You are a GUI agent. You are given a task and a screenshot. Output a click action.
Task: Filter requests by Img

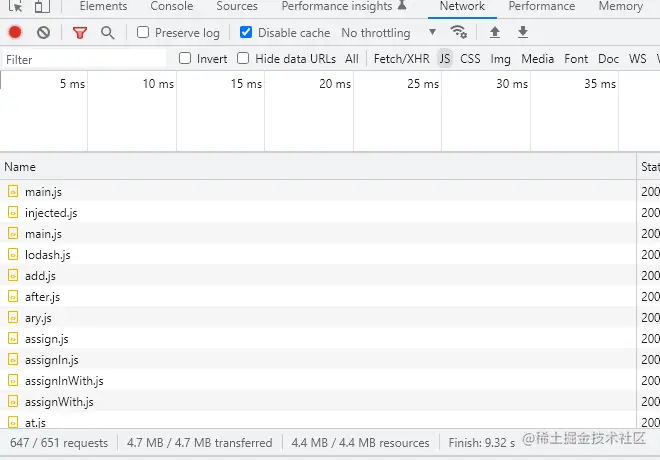(x=500, y=59)
